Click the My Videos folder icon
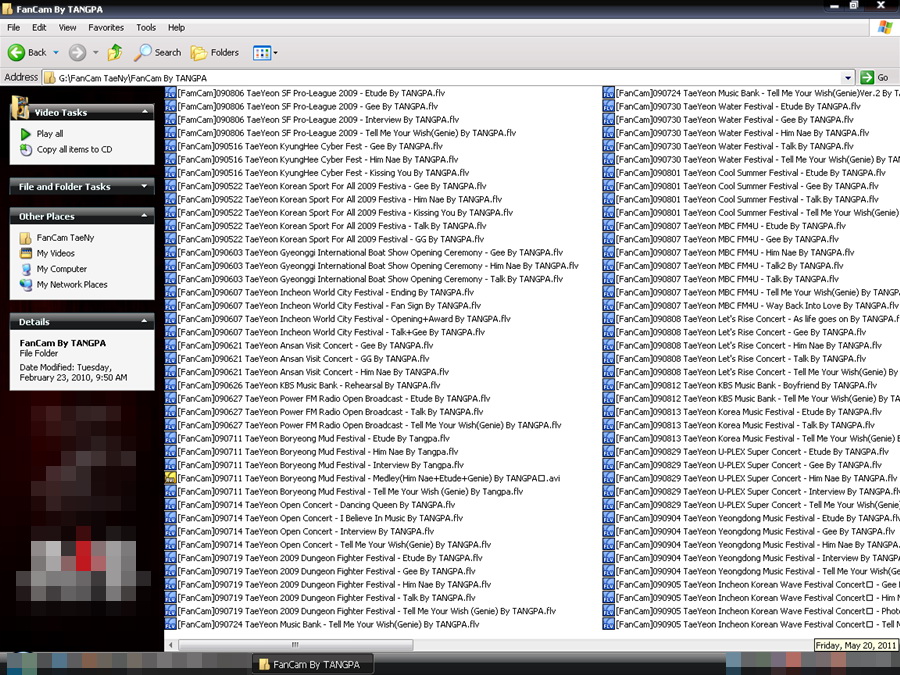 [26, 253]
